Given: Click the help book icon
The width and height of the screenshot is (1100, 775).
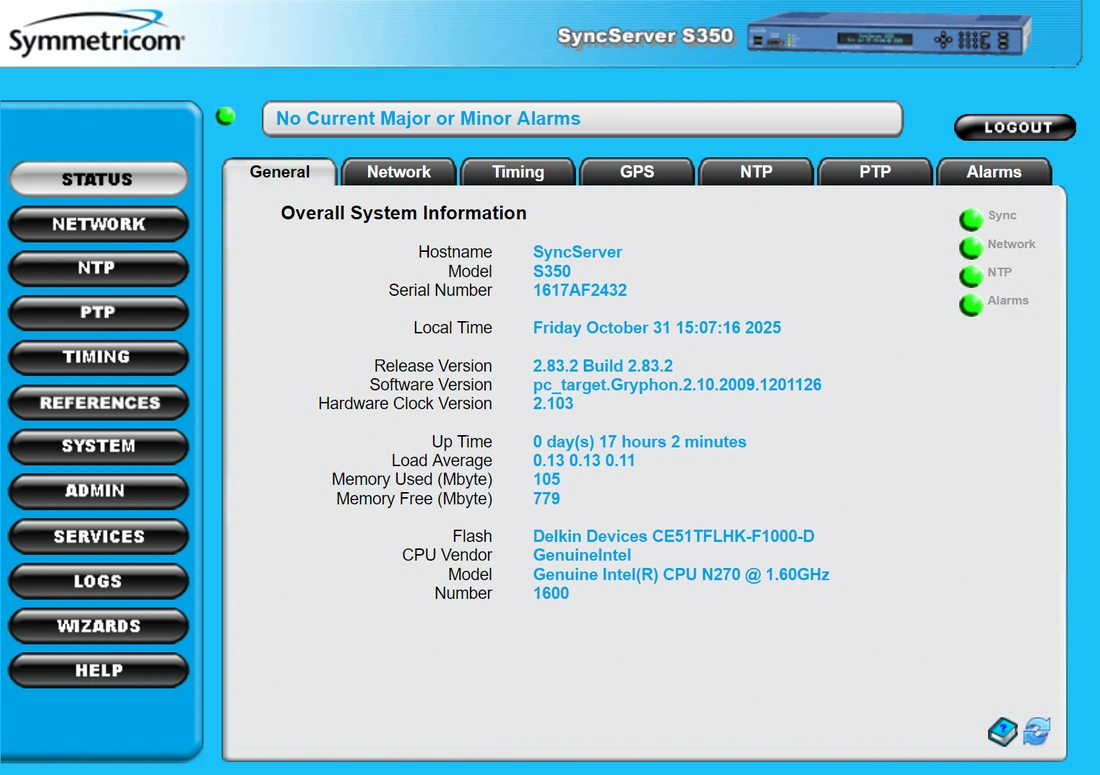Looking at the screenshot, I should coord(1002,732).
